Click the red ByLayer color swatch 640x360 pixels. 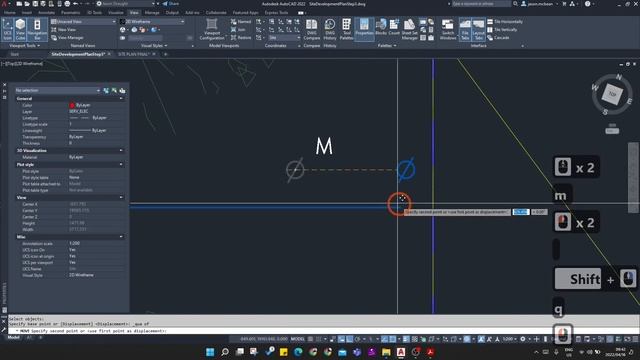click(72, 105)
